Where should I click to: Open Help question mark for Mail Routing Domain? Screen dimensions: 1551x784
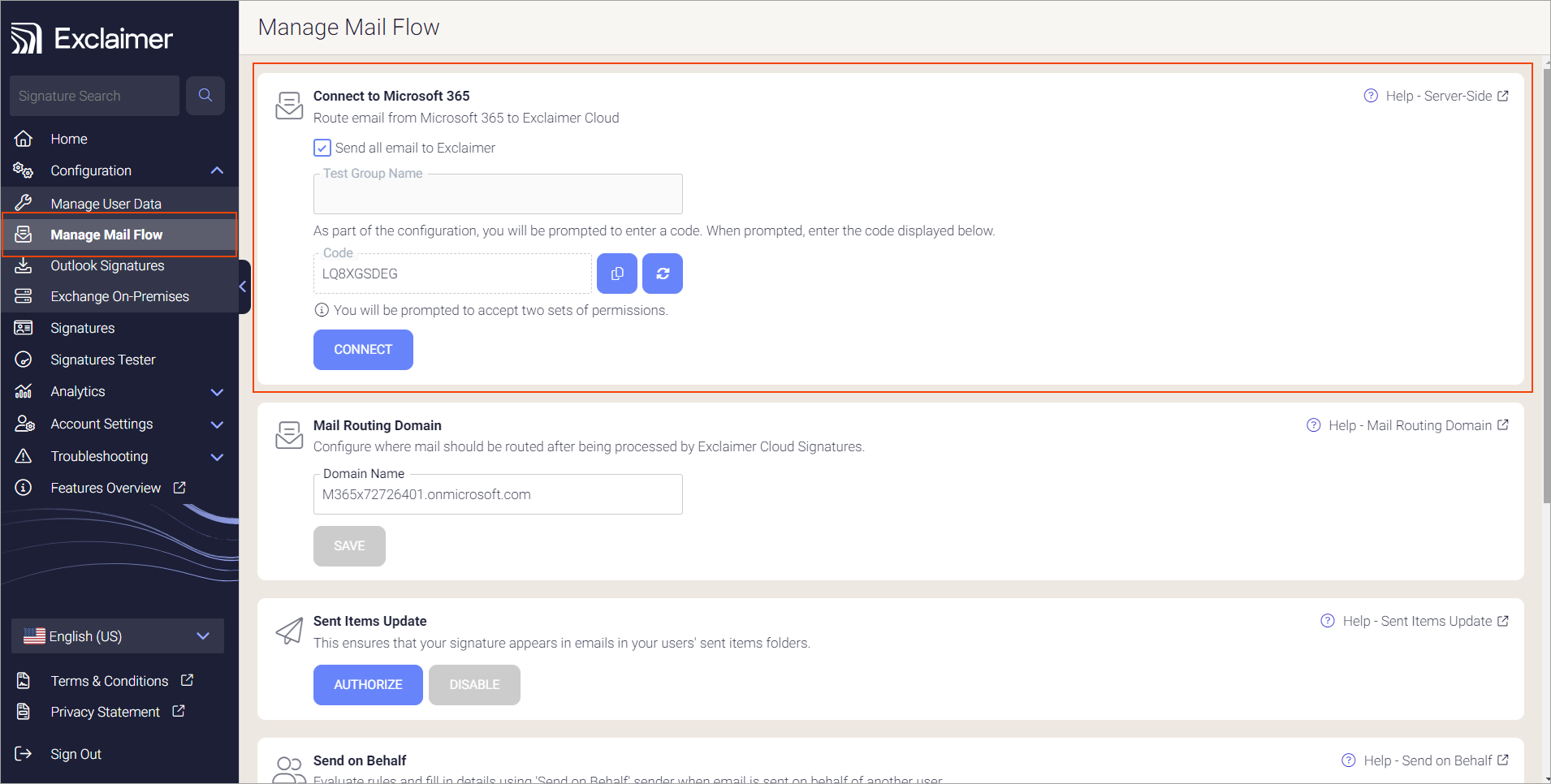tap(1313, 424)
